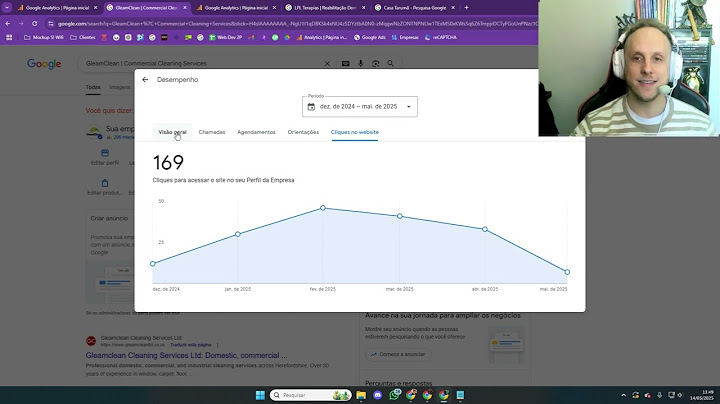
Task: Open Discord from taskbar
Action: 377,395
